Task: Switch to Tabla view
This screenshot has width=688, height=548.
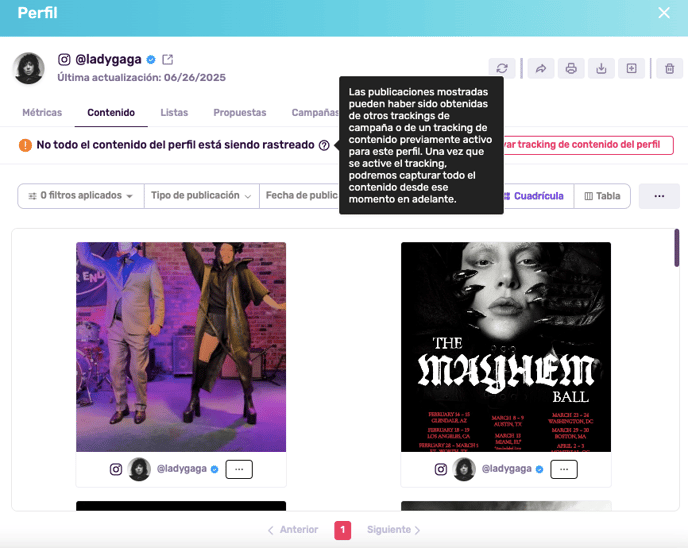Action: tap(602, 196)
